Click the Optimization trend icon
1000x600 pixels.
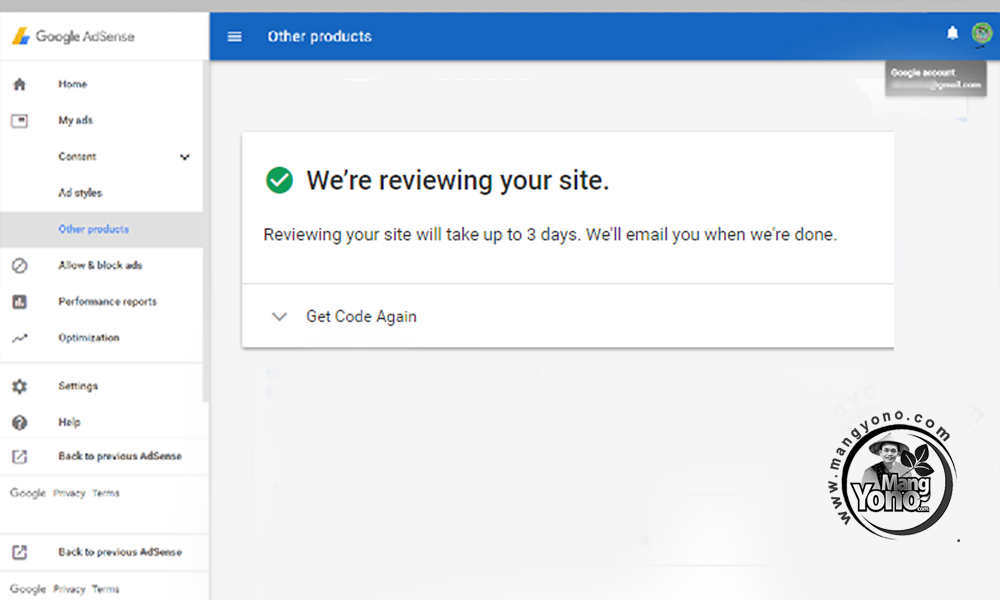[19, 339]
